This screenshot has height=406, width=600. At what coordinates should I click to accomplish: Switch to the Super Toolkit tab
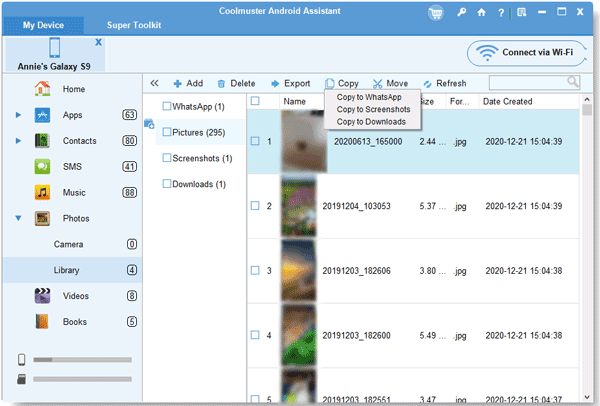[x=134, y=25]
